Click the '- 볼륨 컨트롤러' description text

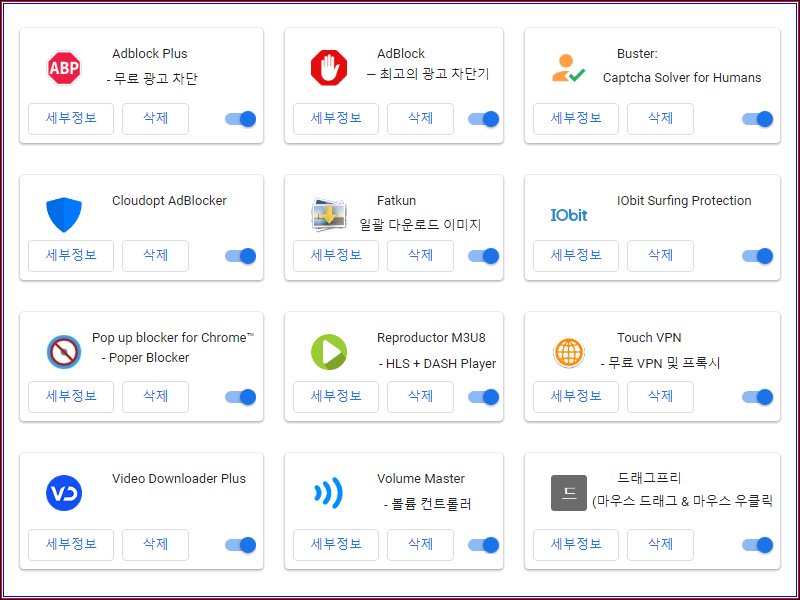click(428, 505)
